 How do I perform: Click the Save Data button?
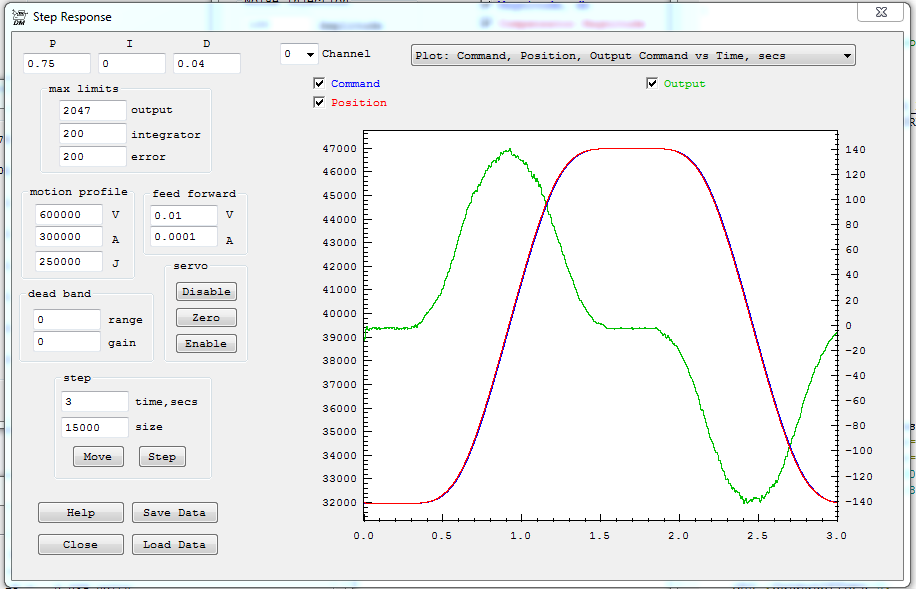click(x=174, y=513)
